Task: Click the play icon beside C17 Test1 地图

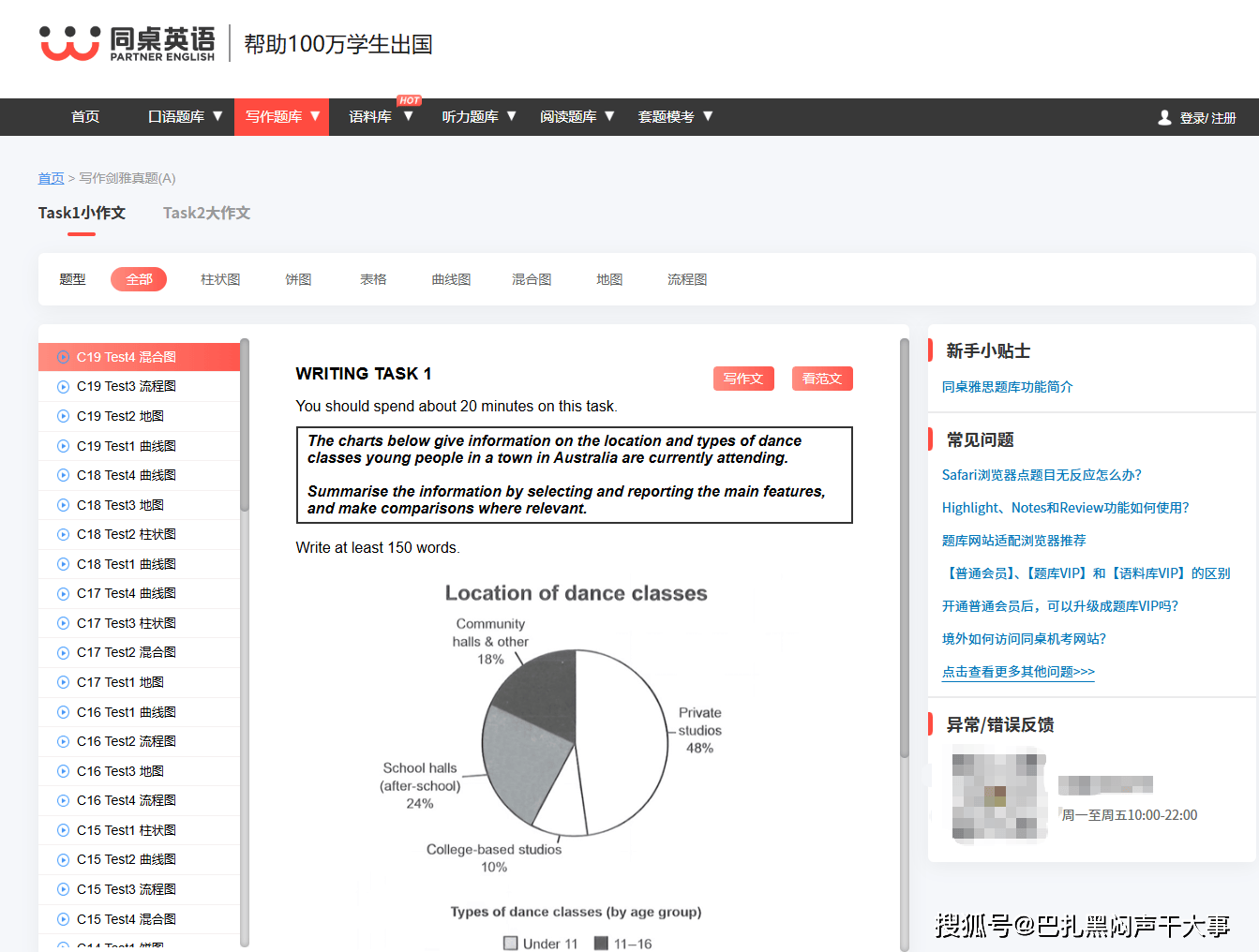Action: (x=63, y=682)
